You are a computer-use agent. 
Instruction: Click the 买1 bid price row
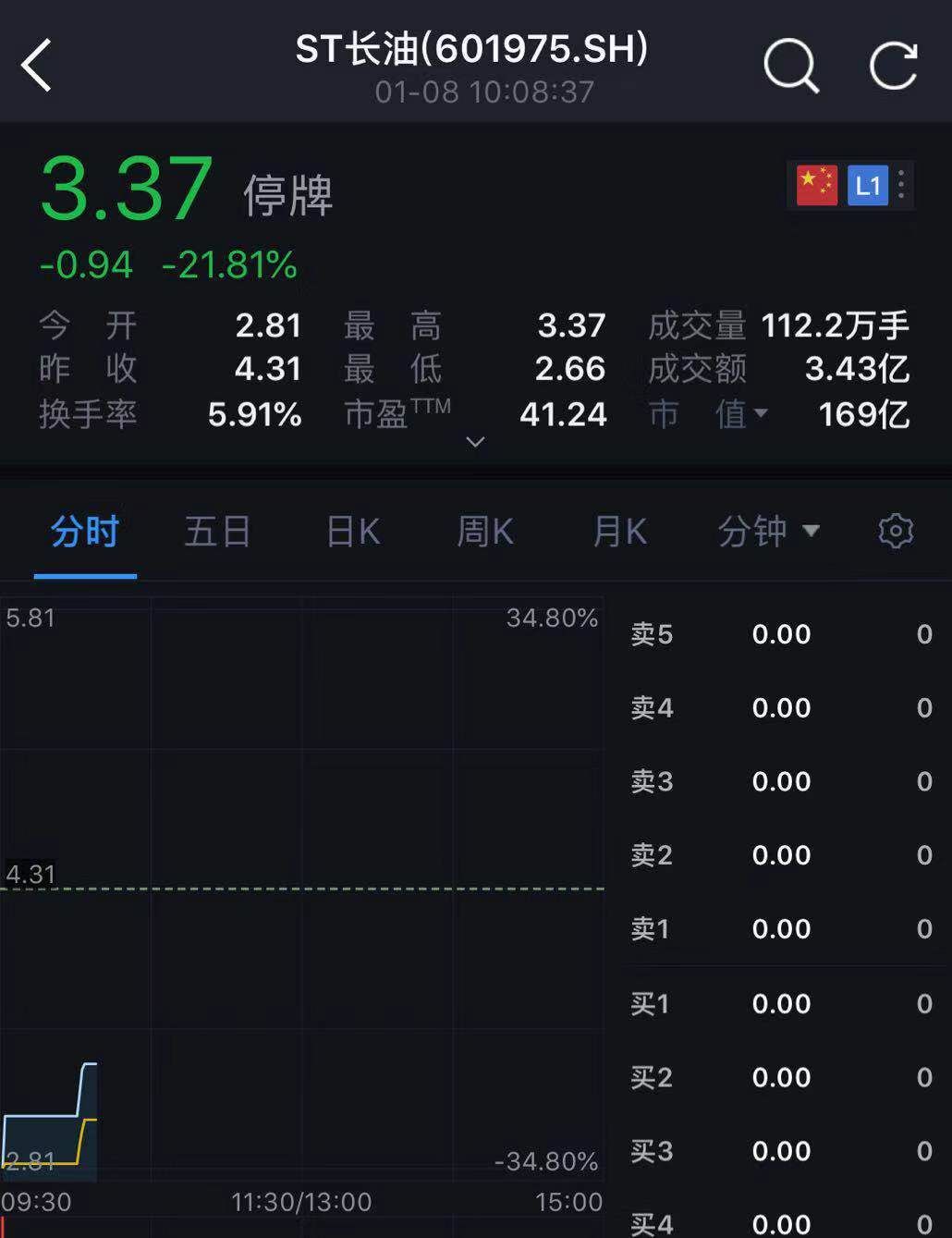781,1003
